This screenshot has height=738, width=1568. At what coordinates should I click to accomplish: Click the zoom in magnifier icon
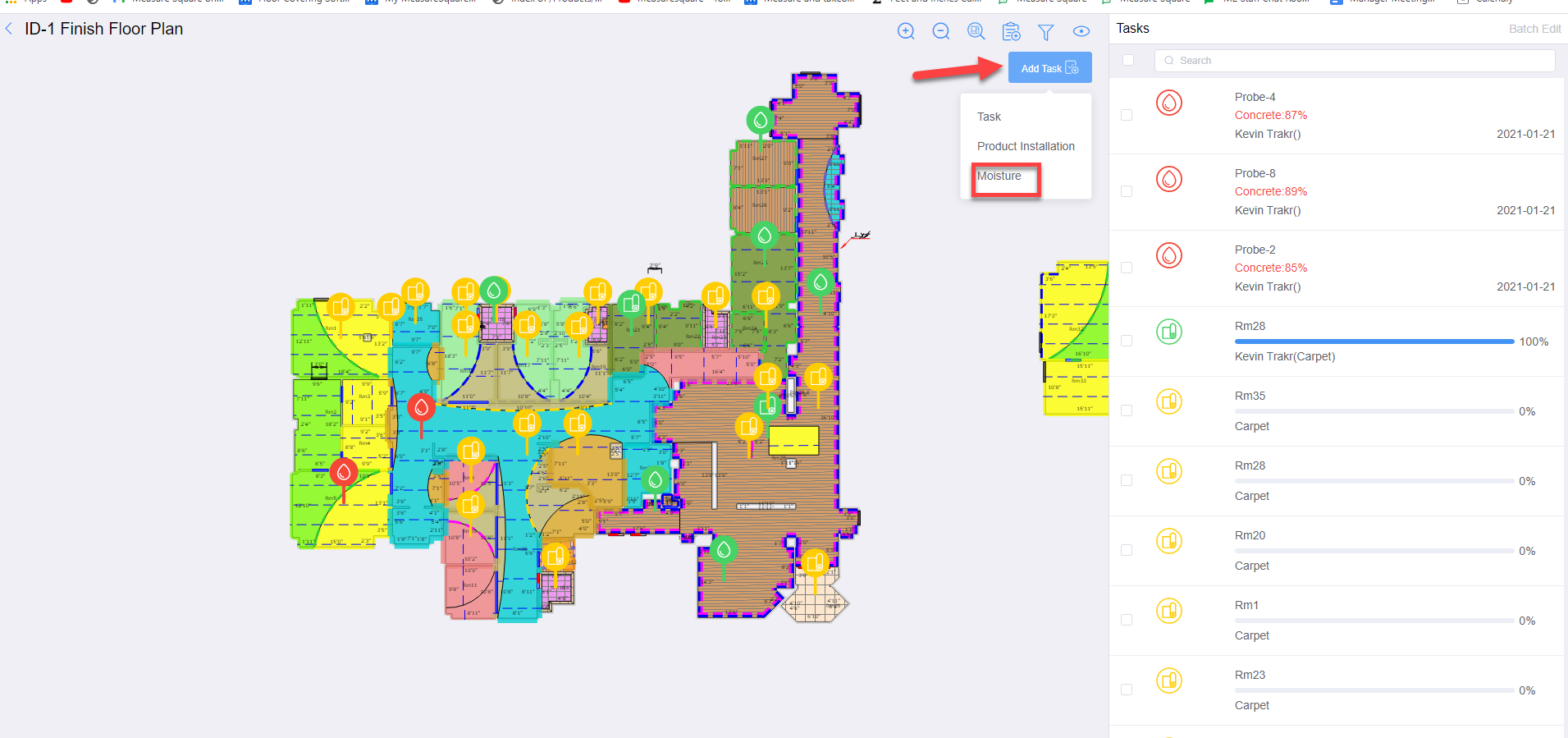coord(906,31)
